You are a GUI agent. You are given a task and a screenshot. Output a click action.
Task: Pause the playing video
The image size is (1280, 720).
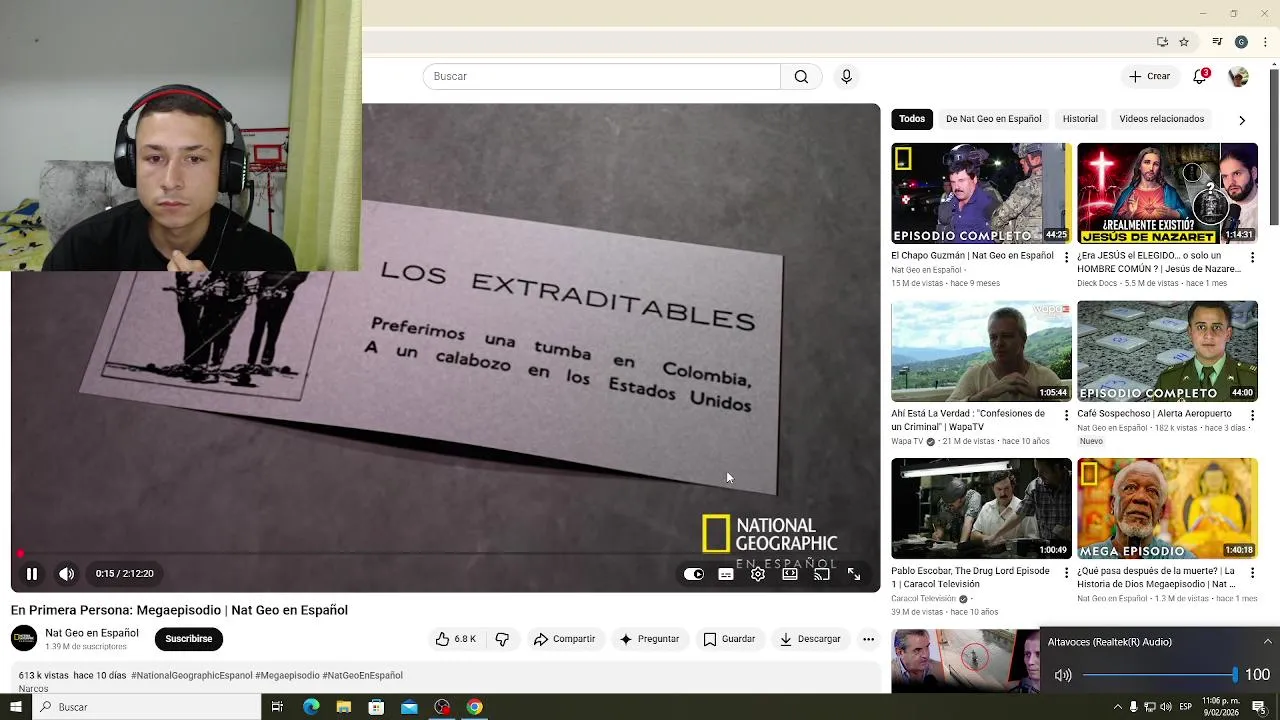pyautogui.click(x=32, y=574)
